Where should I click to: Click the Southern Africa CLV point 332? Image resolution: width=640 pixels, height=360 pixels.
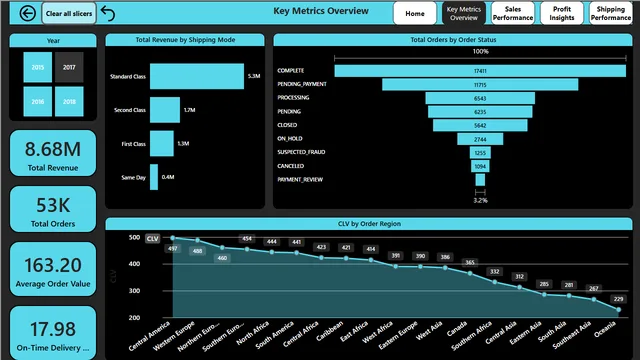pyautogui.click(x=495, y=282)
